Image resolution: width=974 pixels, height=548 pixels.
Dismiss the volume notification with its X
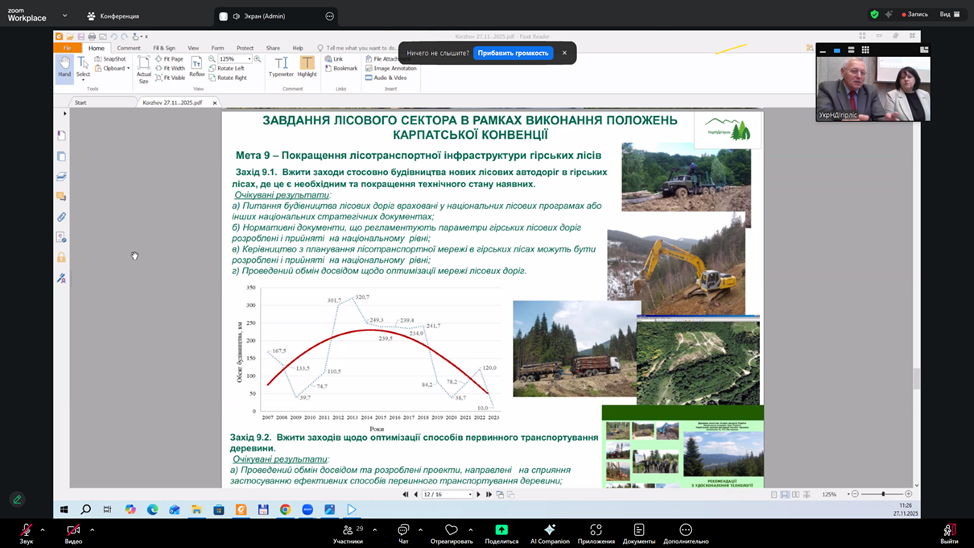564,53
